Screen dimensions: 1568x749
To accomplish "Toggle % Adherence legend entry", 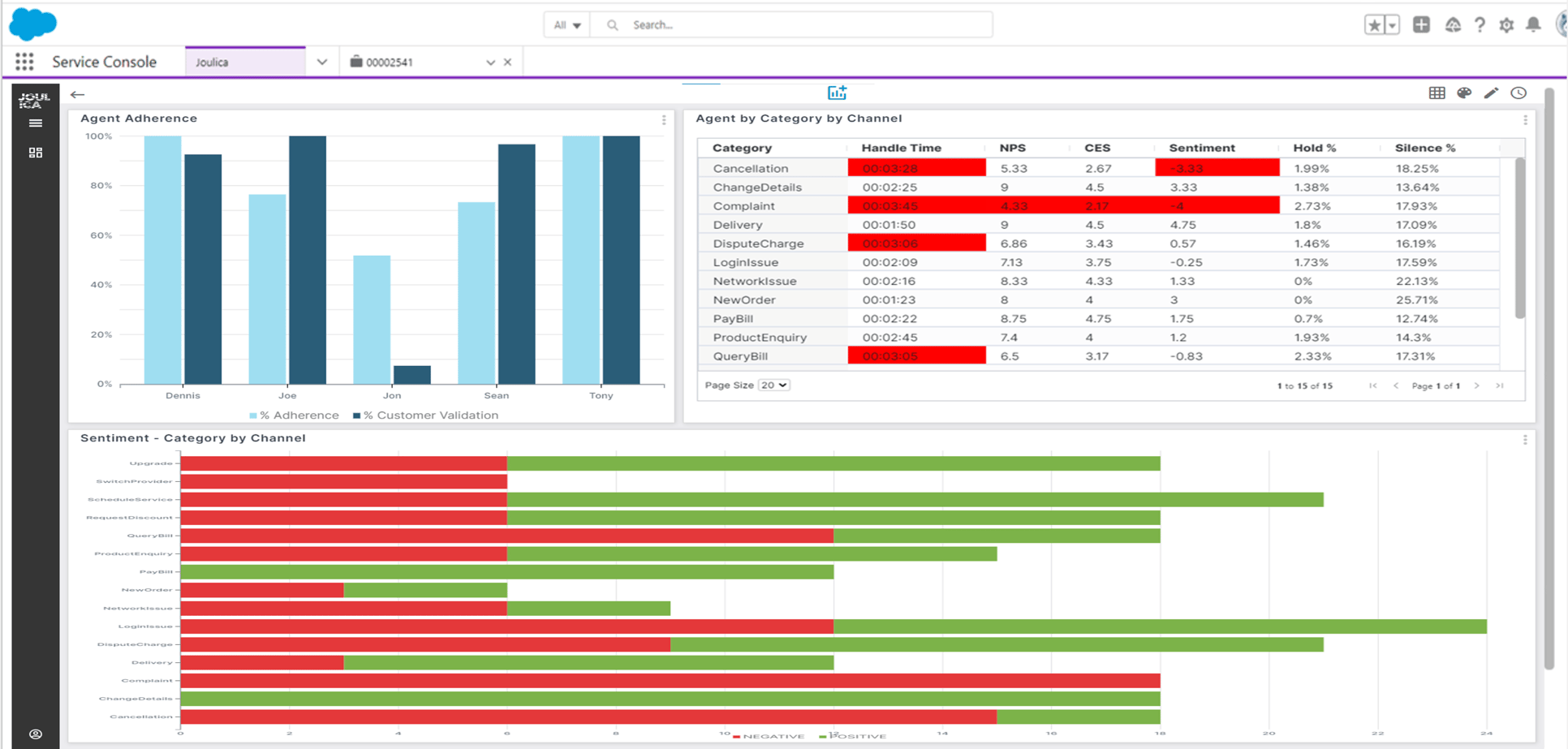I will click(x=294, y=415).
